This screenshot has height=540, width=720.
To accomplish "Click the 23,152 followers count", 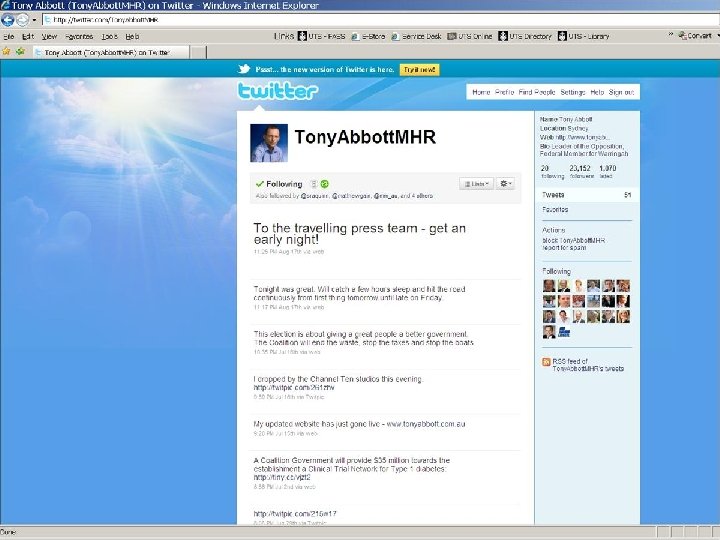I will pos(581,172).
